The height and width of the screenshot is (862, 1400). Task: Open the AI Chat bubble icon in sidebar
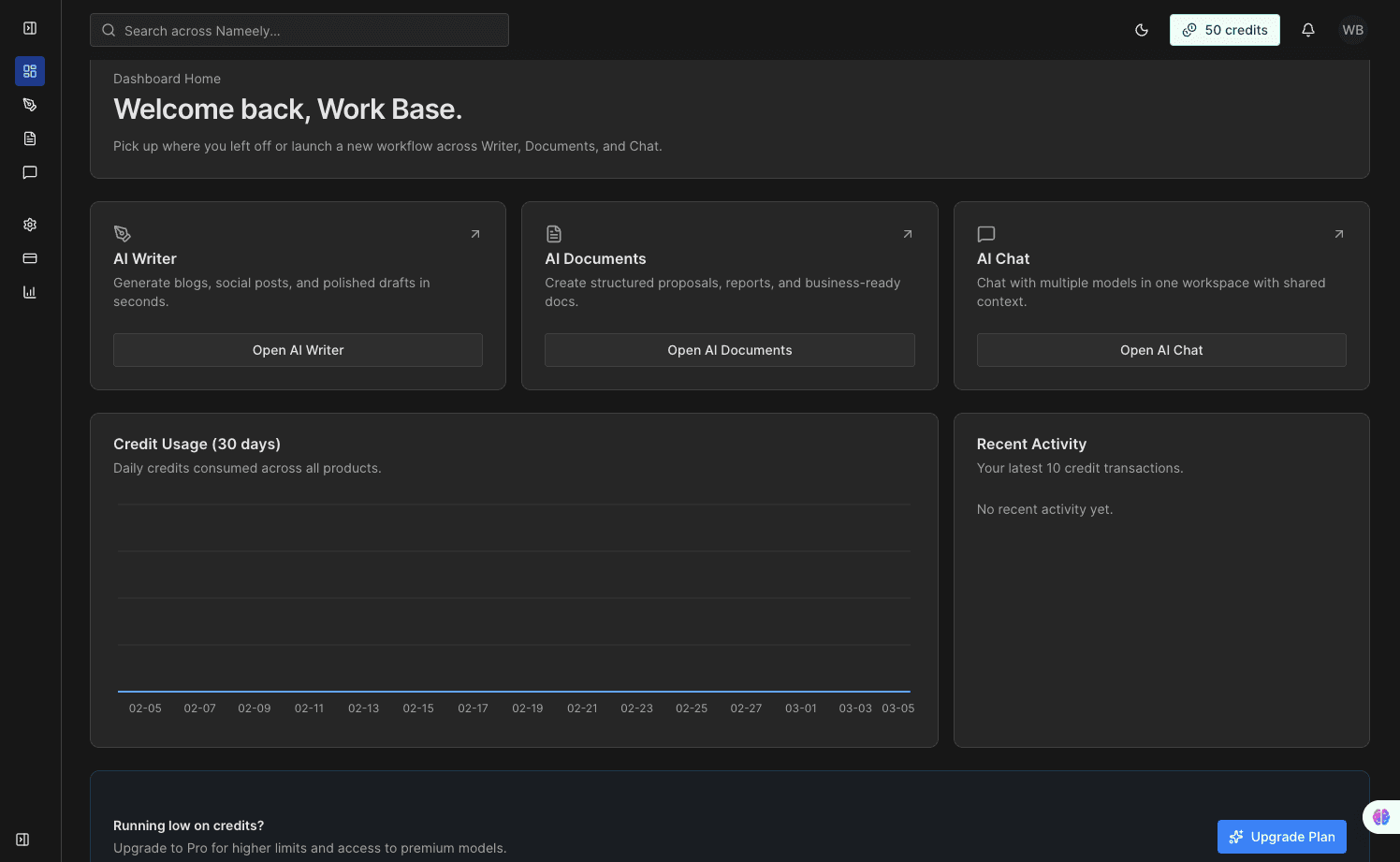point(29,171)
